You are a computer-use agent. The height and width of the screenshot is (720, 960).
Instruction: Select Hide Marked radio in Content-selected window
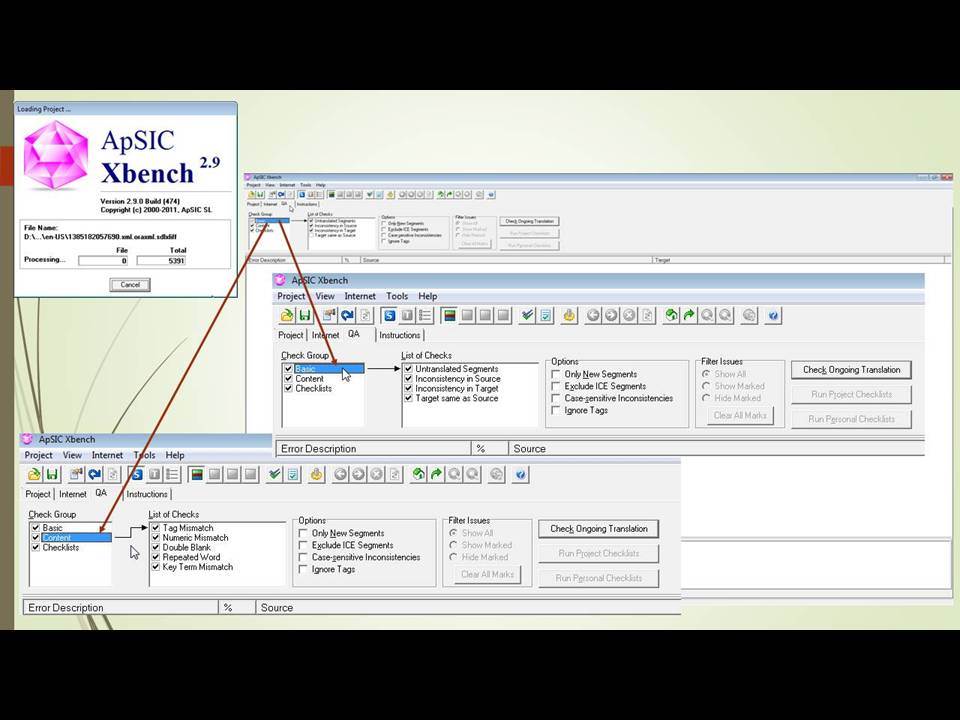point(453,557)
